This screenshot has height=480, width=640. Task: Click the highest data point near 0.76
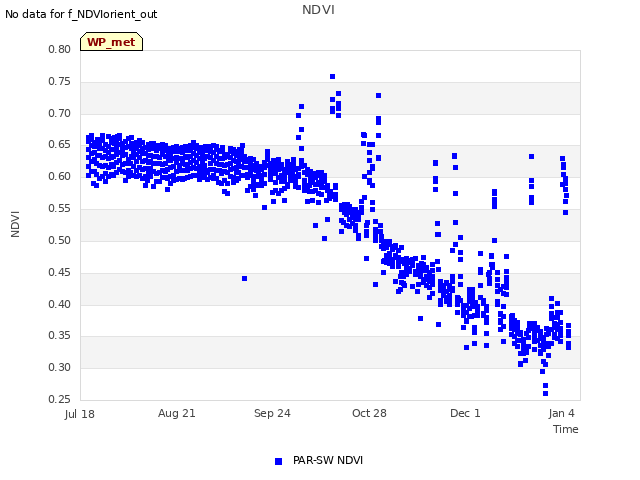pos(332,77)
